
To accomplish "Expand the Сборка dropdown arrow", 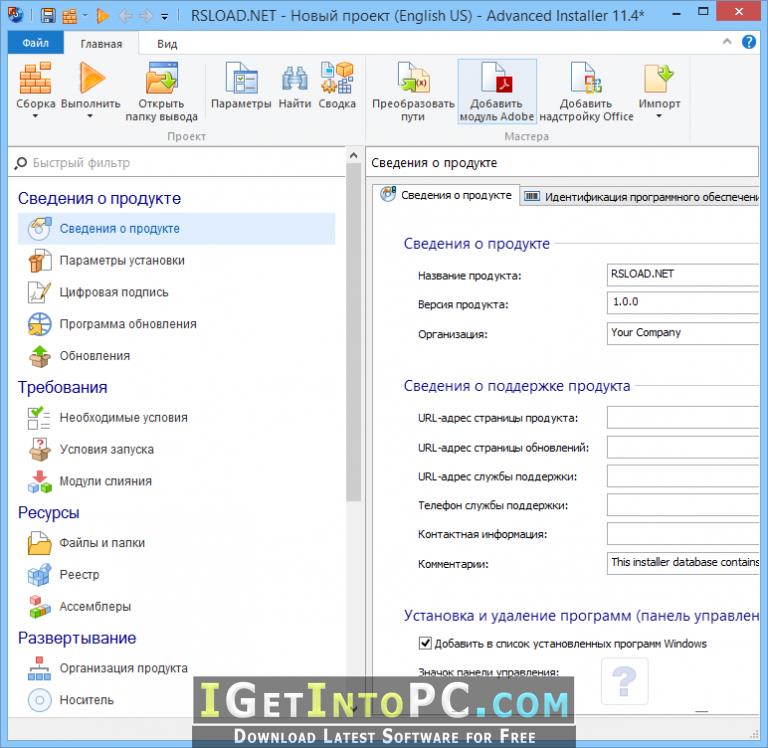I will 35,116.
